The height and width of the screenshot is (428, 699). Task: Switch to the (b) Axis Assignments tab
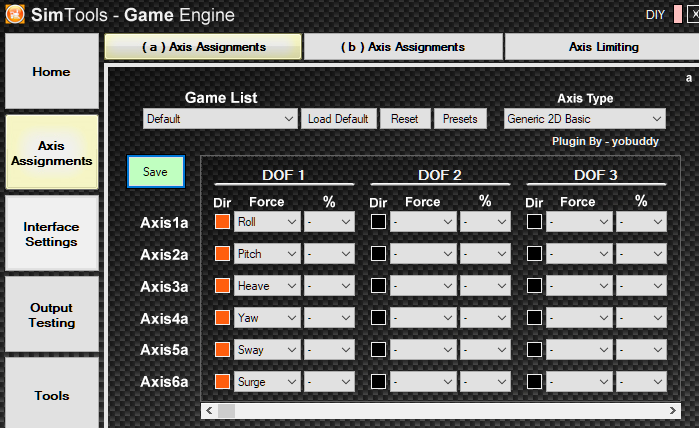(x=403, y=47)
